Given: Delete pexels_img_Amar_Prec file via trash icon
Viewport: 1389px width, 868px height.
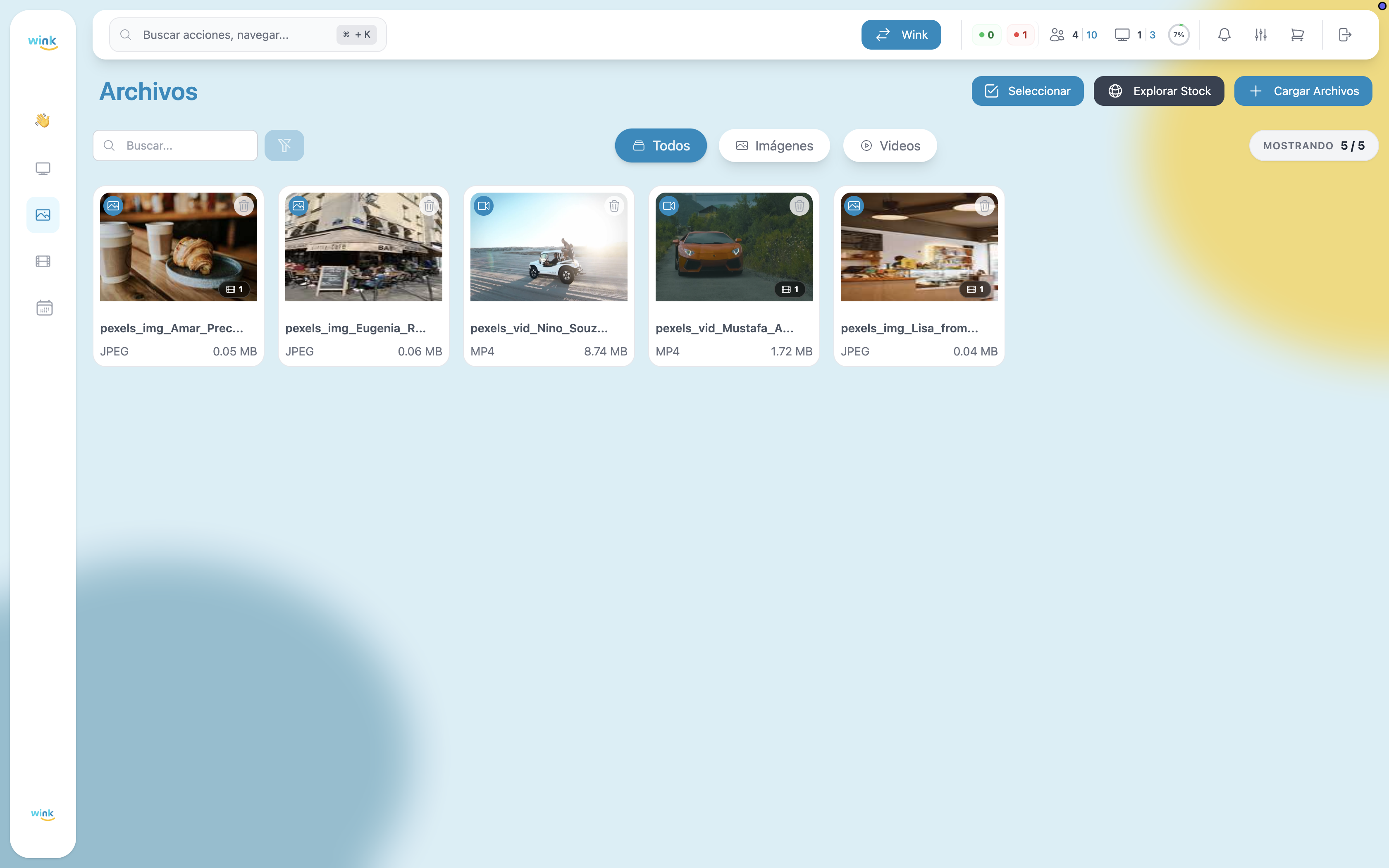Looking at the screenshot, I should (244, 205).
